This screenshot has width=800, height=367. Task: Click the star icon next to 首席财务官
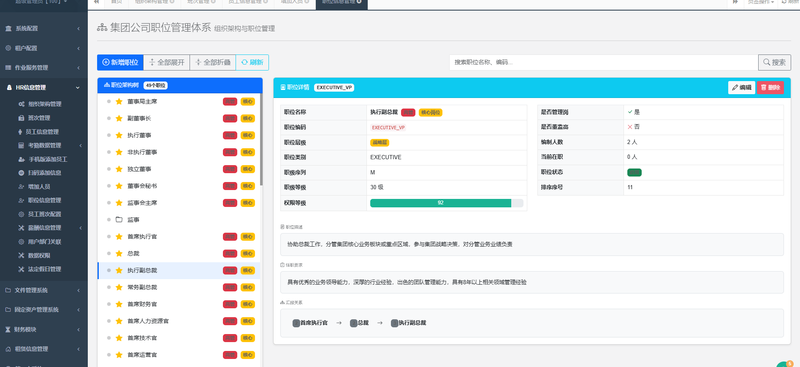119,304
